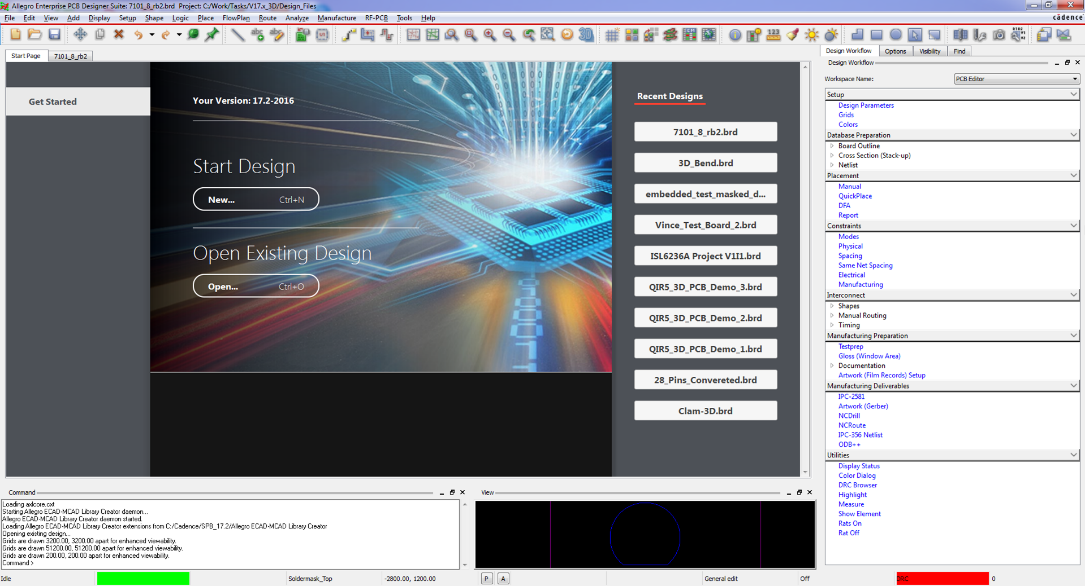This screenshot has width=1085, height=586.
Task: Click the Show Element info icon
Action: tap(735, 35)
